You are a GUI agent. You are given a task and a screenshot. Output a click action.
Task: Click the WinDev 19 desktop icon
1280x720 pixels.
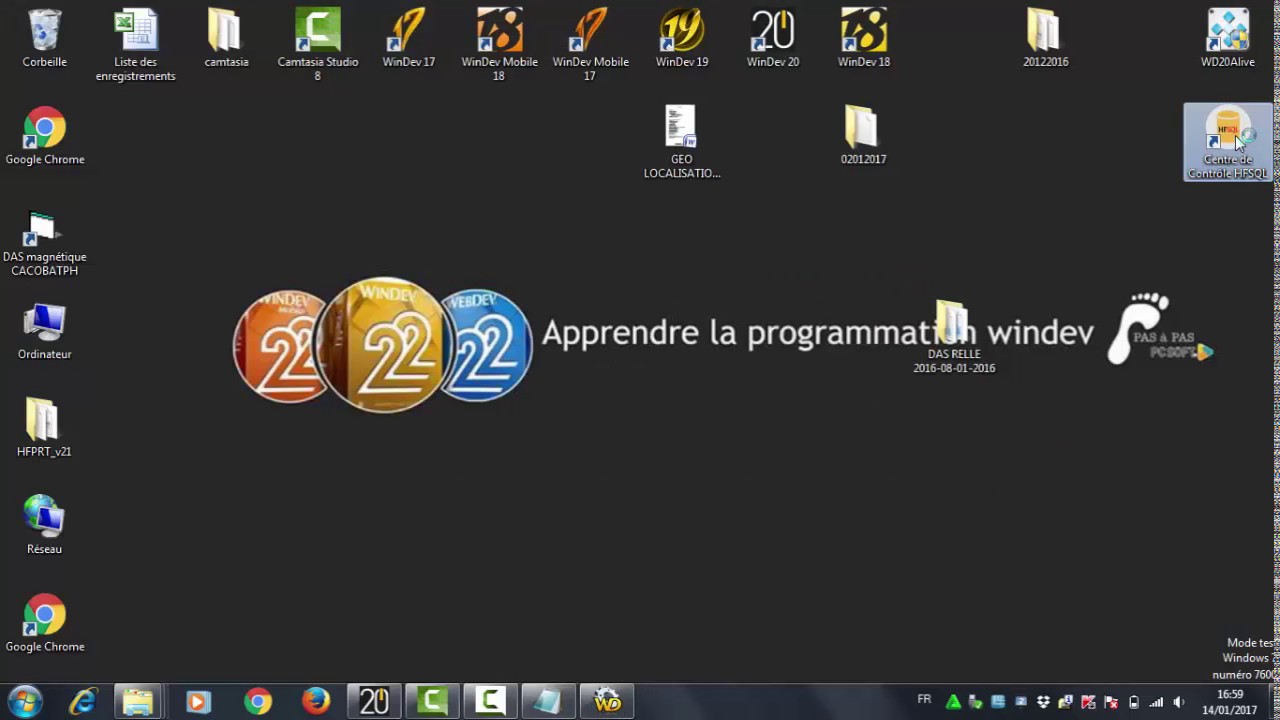pyautogui.click(x=682, y=38)
